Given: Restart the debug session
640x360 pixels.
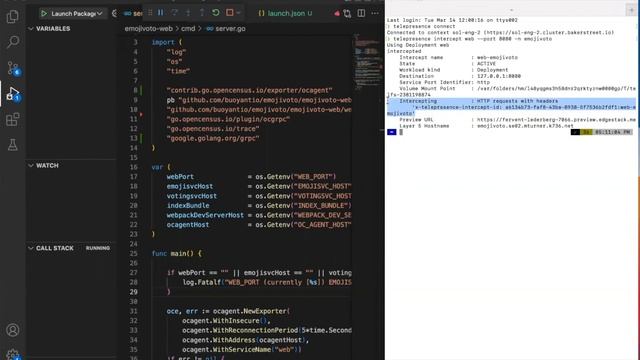Looking at the screenshot, I should click(x=216, y=13).
